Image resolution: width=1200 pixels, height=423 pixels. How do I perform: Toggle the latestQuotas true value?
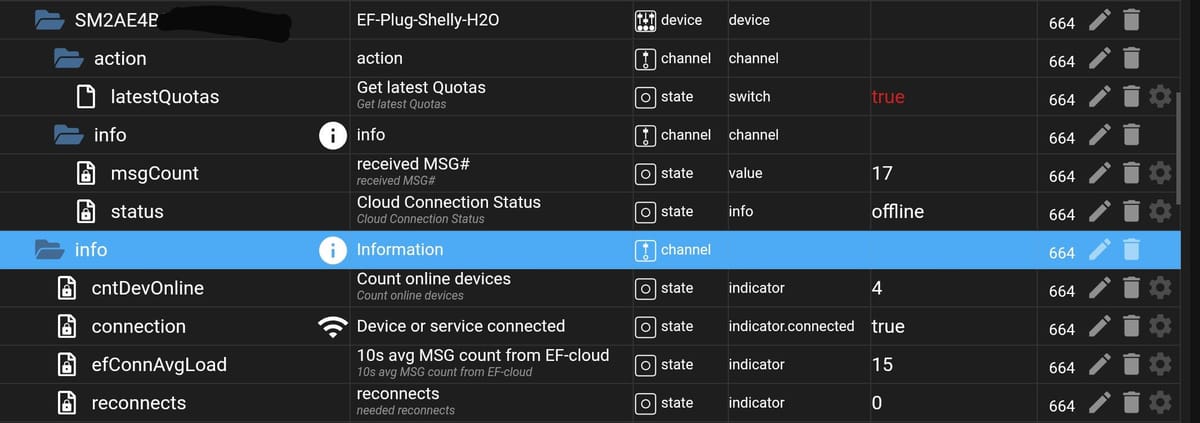[x=888, y=97]
